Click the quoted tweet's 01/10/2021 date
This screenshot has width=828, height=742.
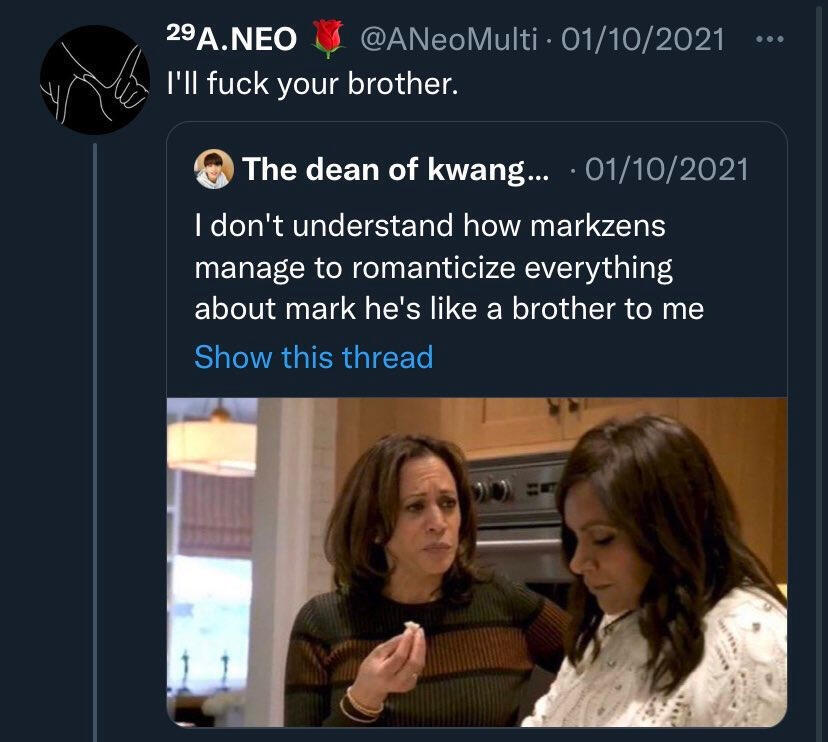[668, 169]
